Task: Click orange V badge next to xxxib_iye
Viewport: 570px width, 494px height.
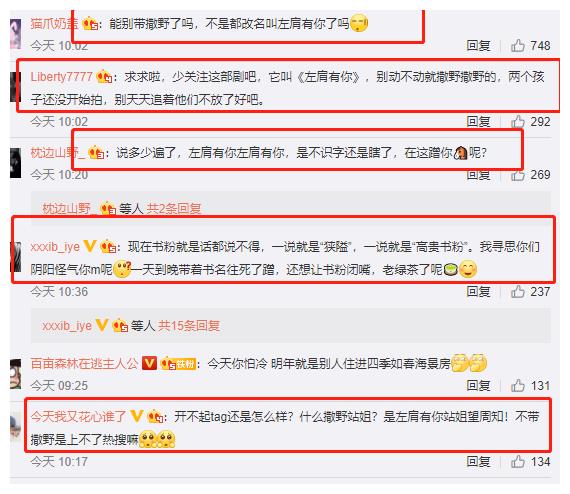Action: pyautogui.click(x=89, y=246)
